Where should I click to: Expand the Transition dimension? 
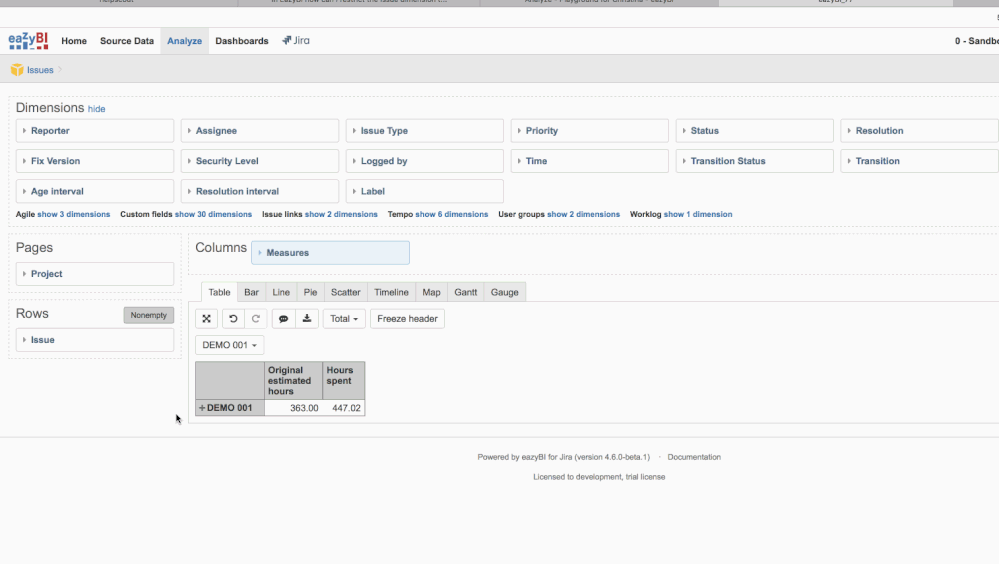point(919,161)
